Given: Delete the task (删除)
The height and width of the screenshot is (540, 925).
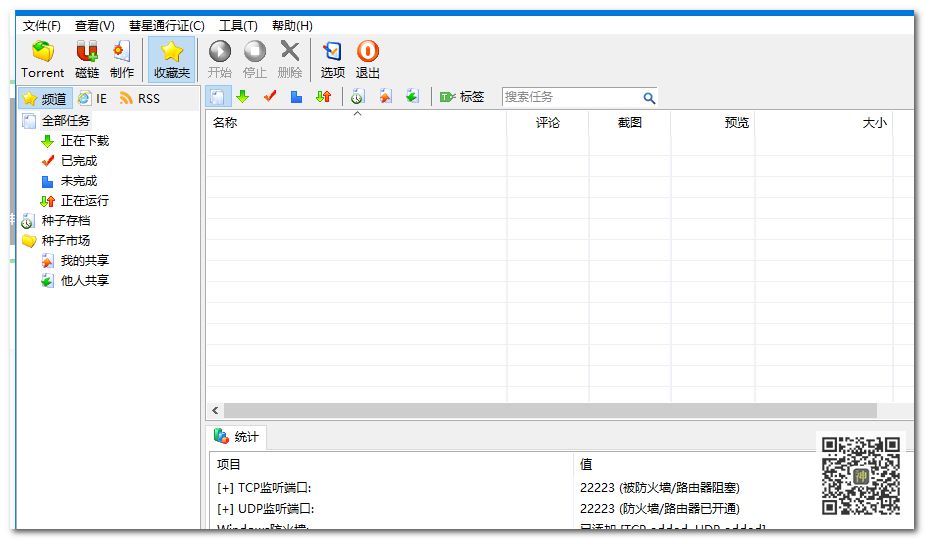Looking at the screenshot, I should [x=290, y=59].
